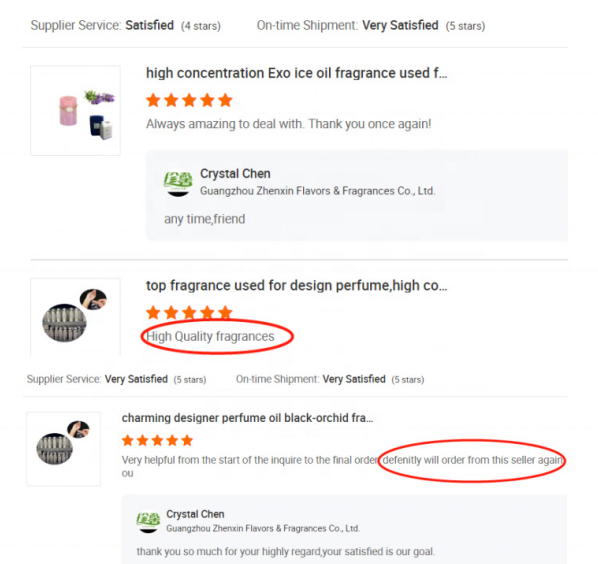
Task: Open Guangzhou Zhenxin Flavors company link in first reply
Action: (x=317, y=191)
